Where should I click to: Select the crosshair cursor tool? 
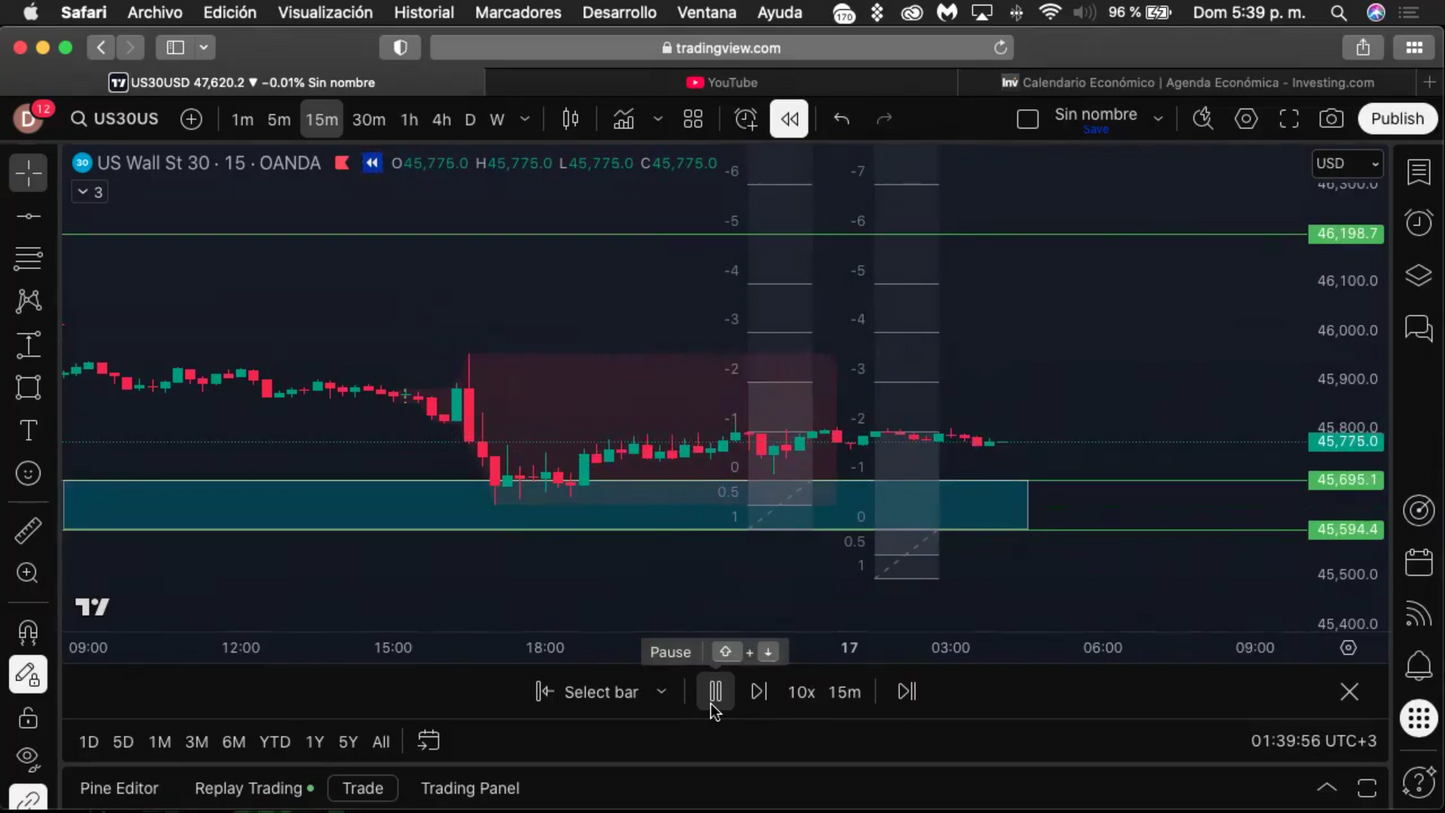[x=28, y=173]
